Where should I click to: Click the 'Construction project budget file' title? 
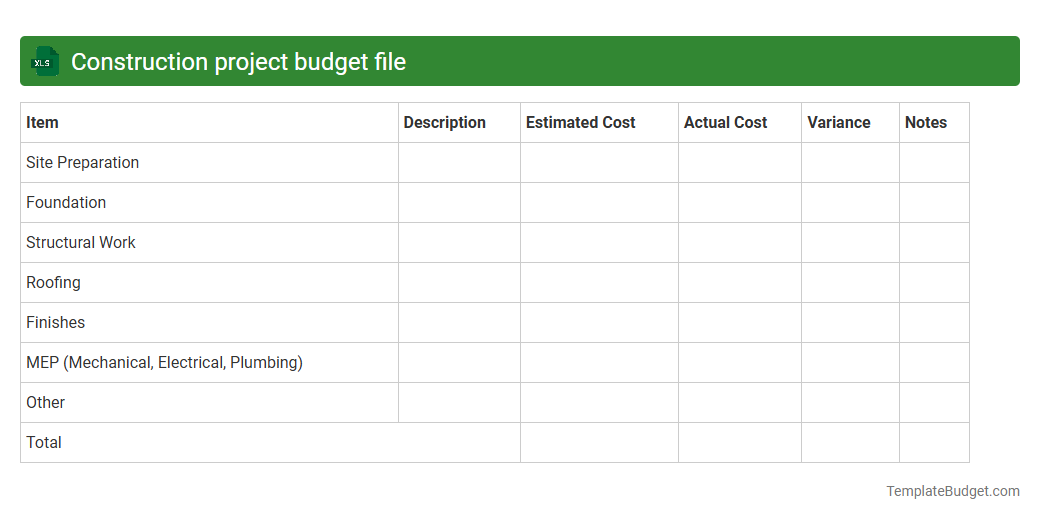point(238,62)
